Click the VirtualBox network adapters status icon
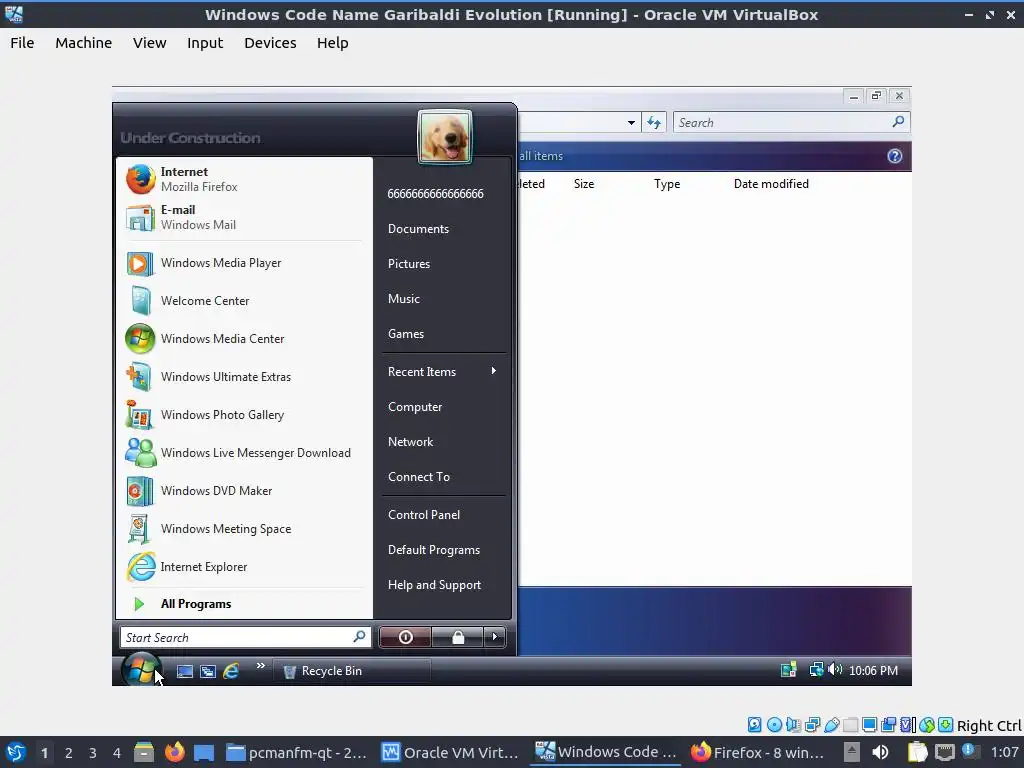The image size is (1024, 768). tap(812, 724)
